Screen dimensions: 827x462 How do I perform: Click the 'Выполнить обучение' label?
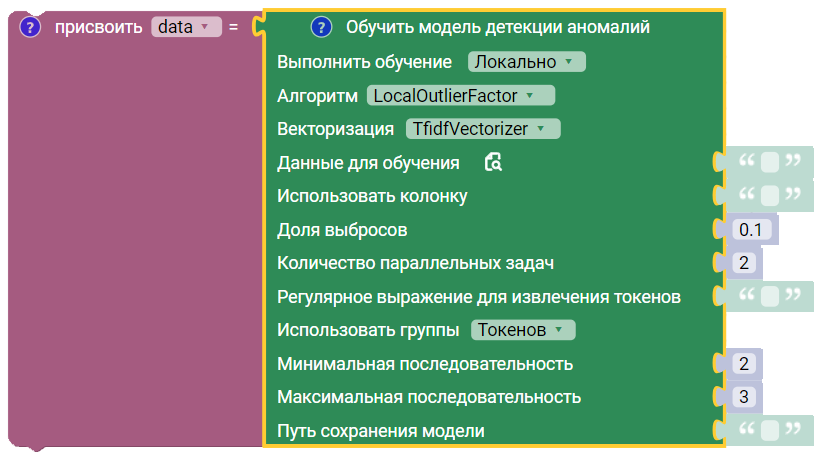(364, 62)
